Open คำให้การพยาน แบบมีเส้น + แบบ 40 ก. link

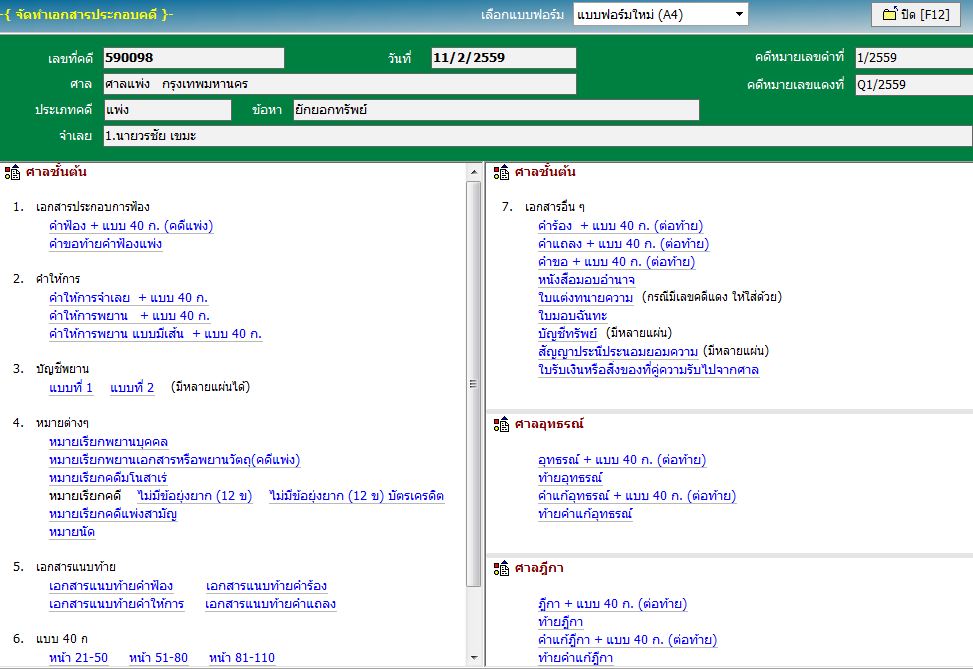155,334
